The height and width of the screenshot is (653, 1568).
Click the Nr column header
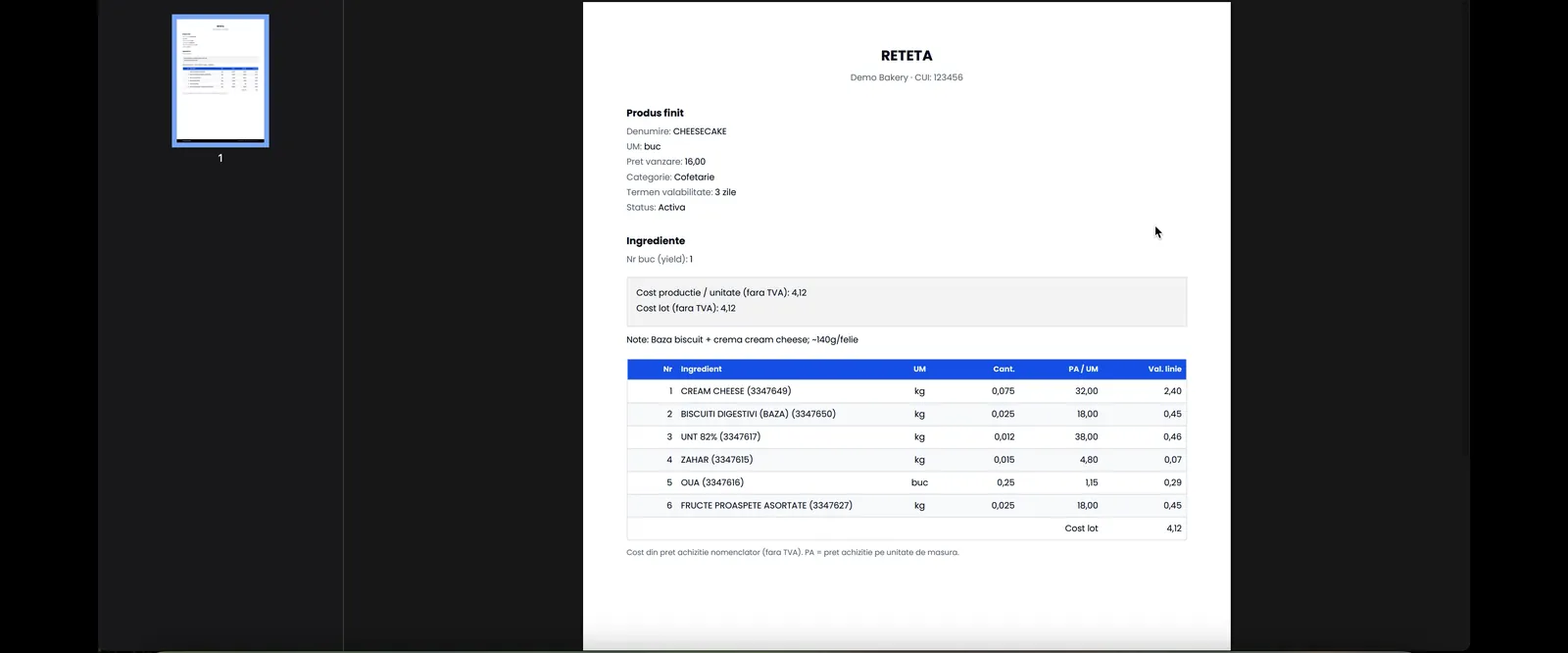click(667, 369)
